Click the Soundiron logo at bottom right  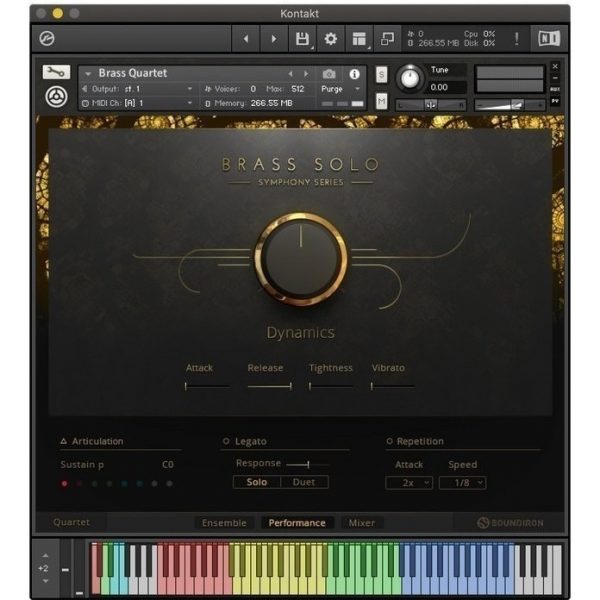tap(510, 523)
